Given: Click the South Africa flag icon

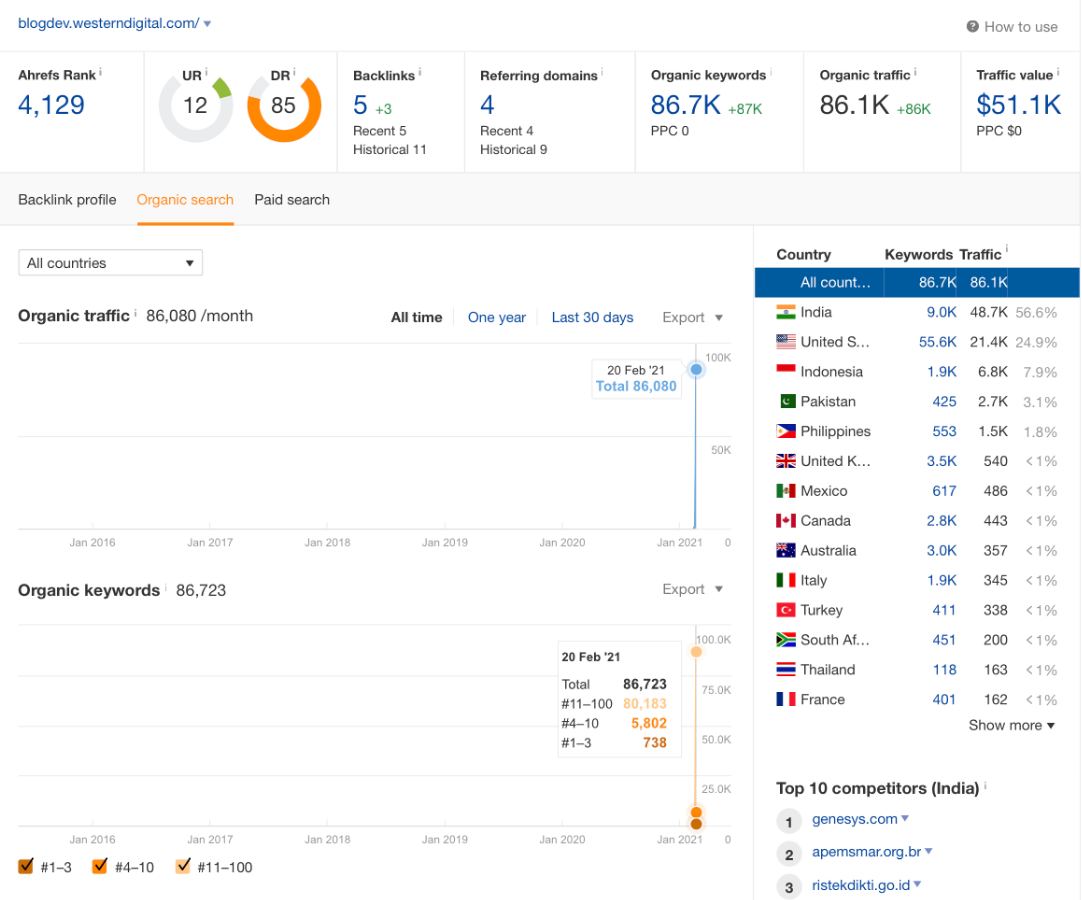Looking at the screenshot, I should [x=785, y=640].
